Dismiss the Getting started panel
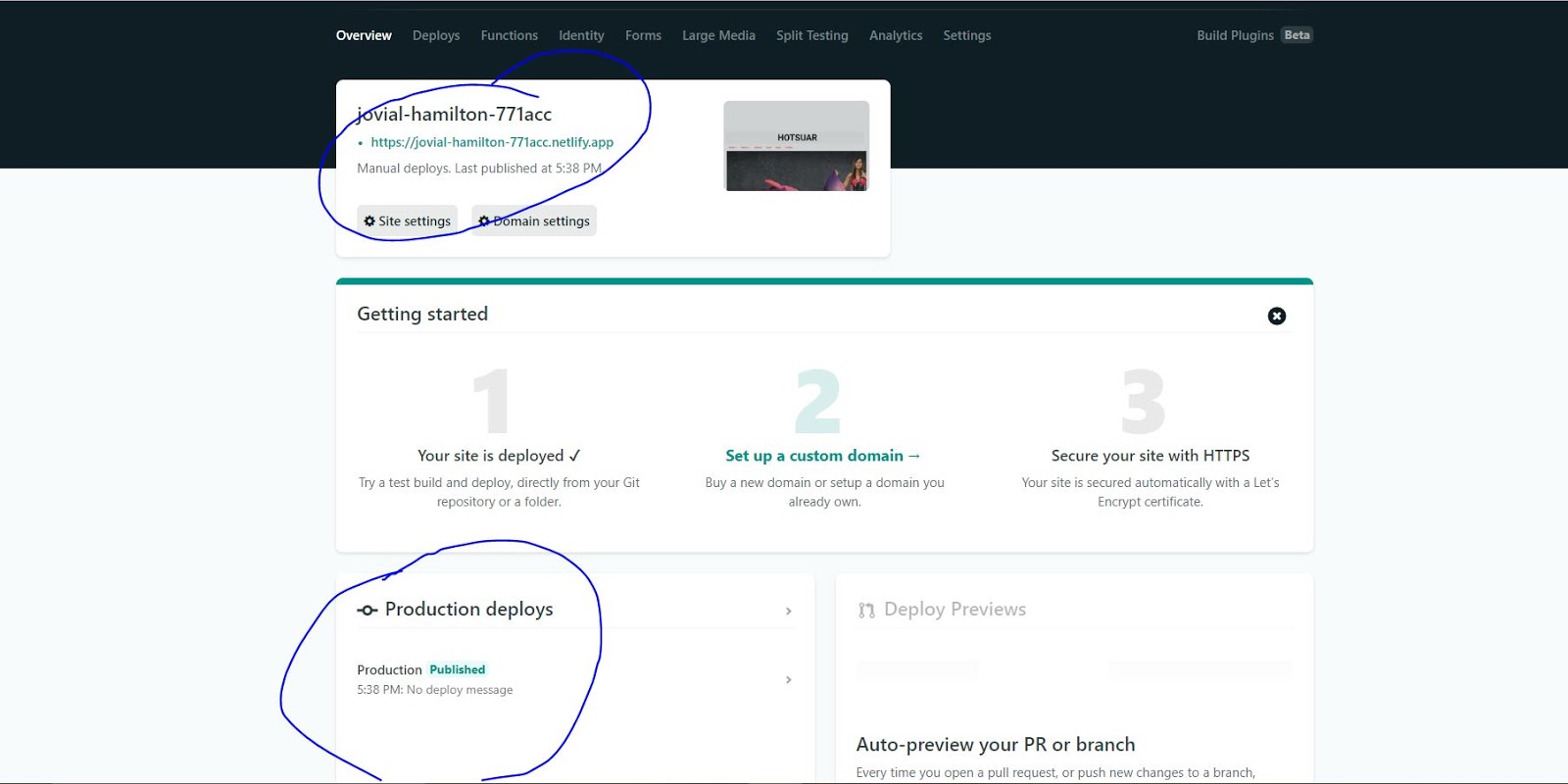The height and width of the screenshot is (784, 1568). click(1277, 316)
